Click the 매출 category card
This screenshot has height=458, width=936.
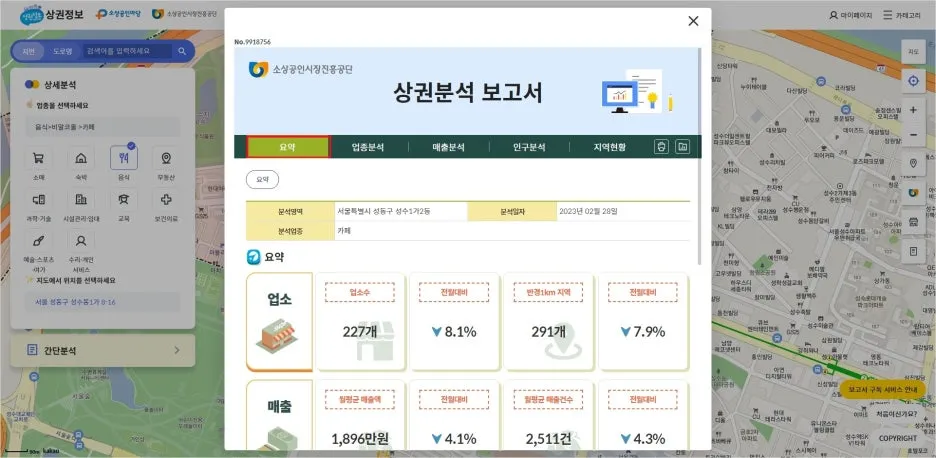279,416
